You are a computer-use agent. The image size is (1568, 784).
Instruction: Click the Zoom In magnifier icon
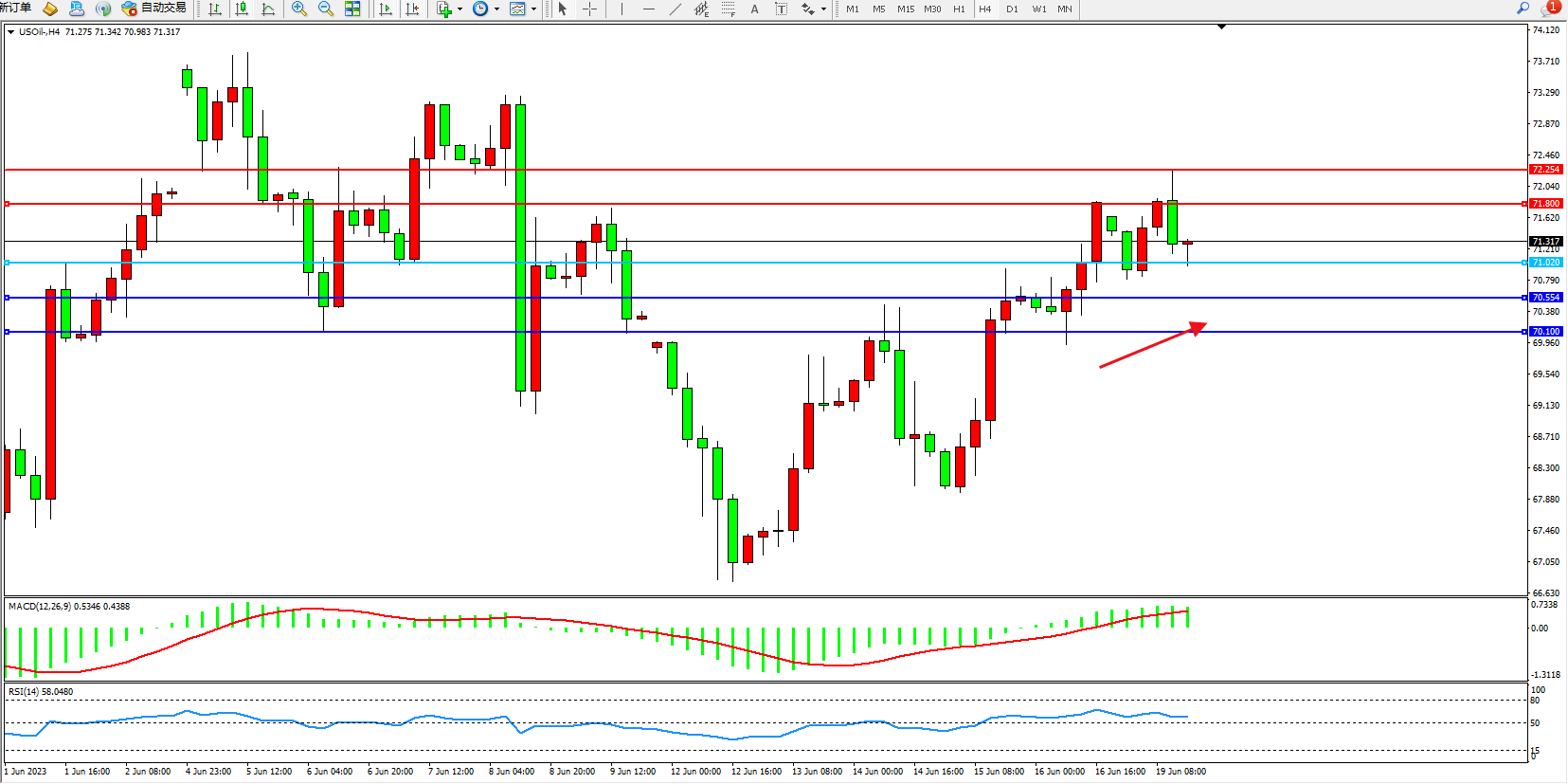[x=299, y=9]
